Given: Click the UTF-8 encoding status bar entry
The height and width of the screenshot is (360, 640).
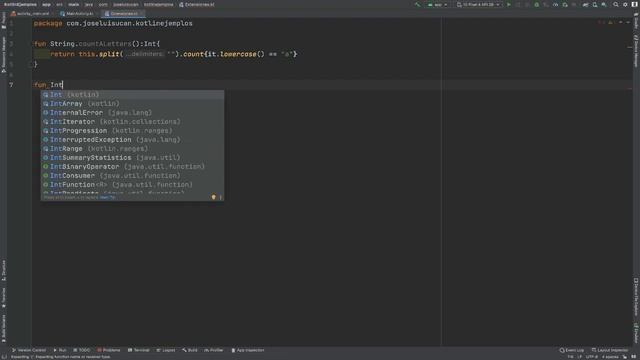Looking at the screenshot, I should pyautogui.click(x=592, y=357).
